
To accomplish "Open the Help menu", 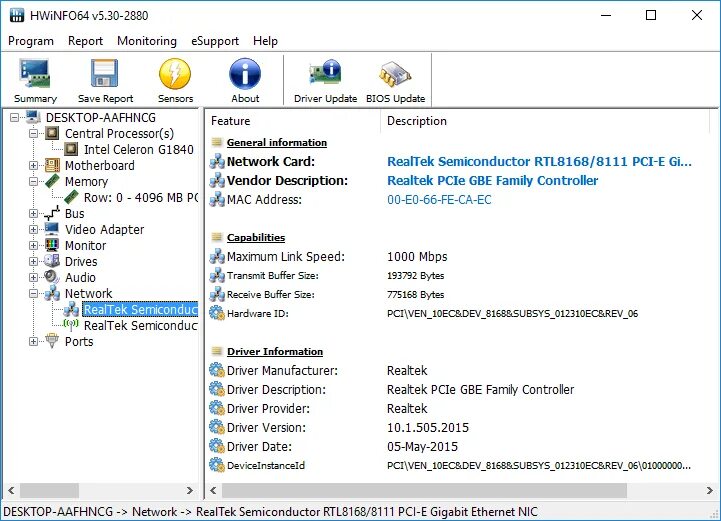I will tap(265, 41).
